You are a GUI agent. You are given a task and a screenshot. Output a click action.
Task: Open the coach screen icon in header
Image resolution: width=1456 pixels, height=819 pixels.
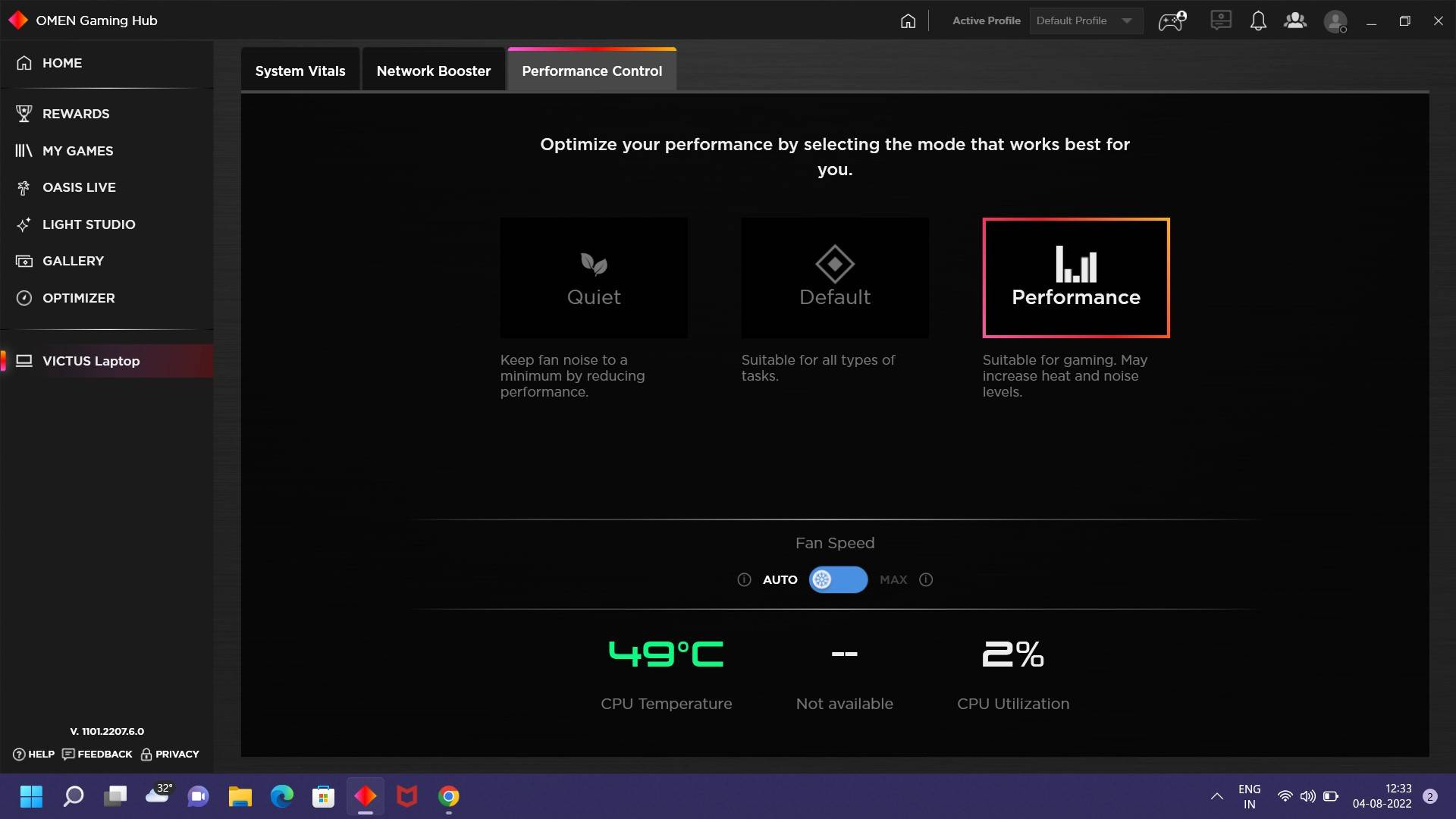click(x=1221, y=21)
